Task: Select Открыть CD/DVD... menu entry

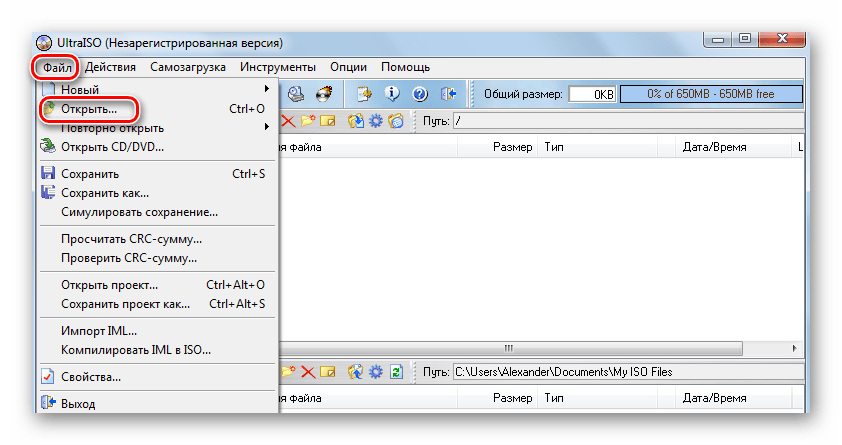Action: click(x=157, y=147)
